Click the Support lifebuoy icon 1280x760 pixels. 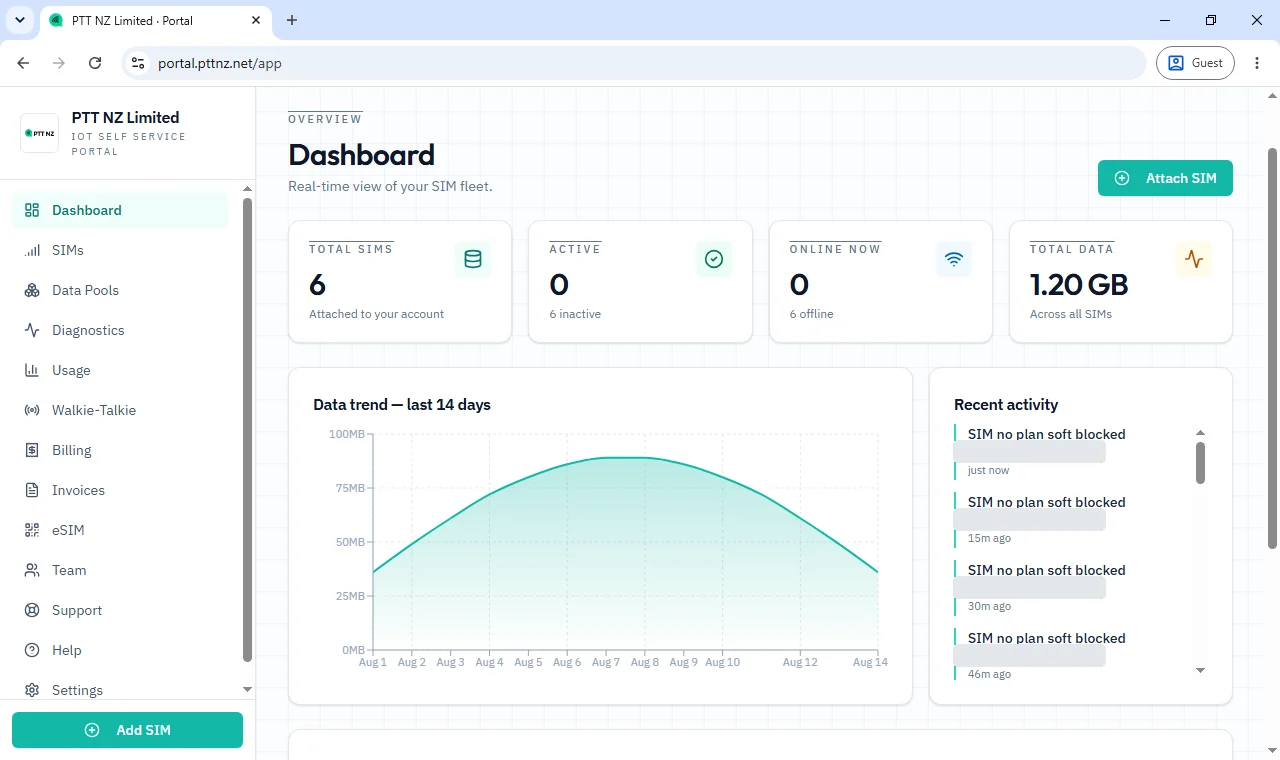(32, 610)
